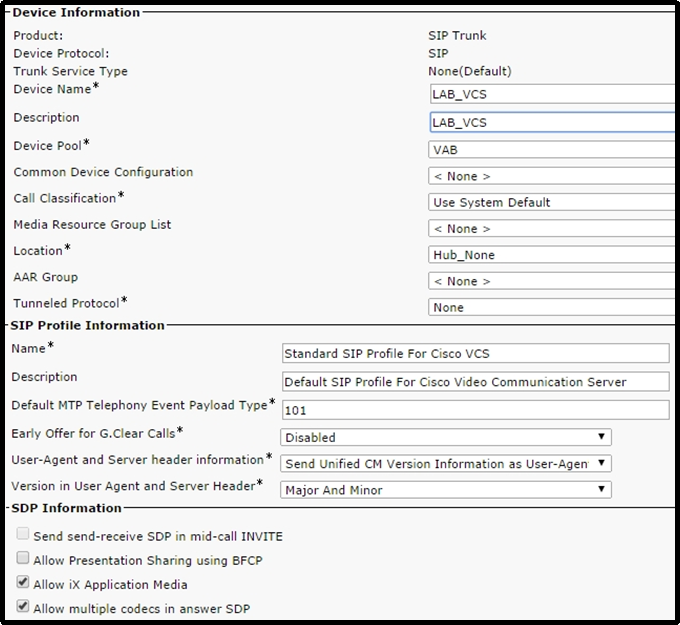This screenshot has height=625, width=680.
Task: Click the SIP Profile Description field
Action: (475, 381)
